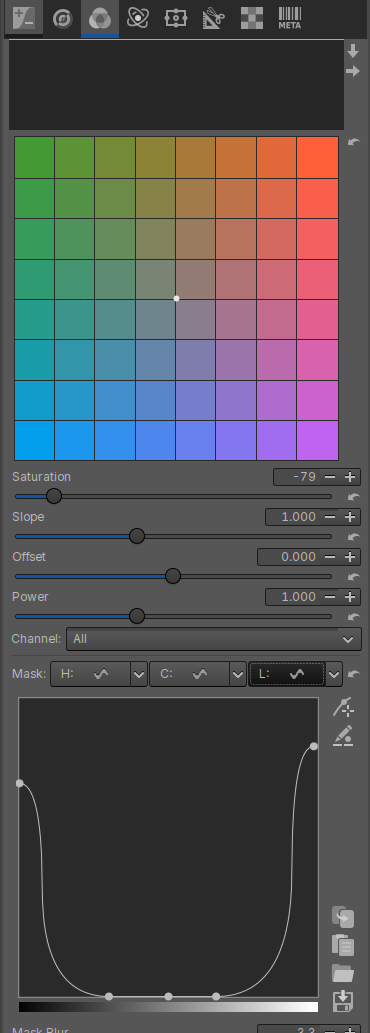The height and width of the screenshot is (1033, 370).
Task: Open the H mask curve type dropdown
Action: [x=139, y=675]
